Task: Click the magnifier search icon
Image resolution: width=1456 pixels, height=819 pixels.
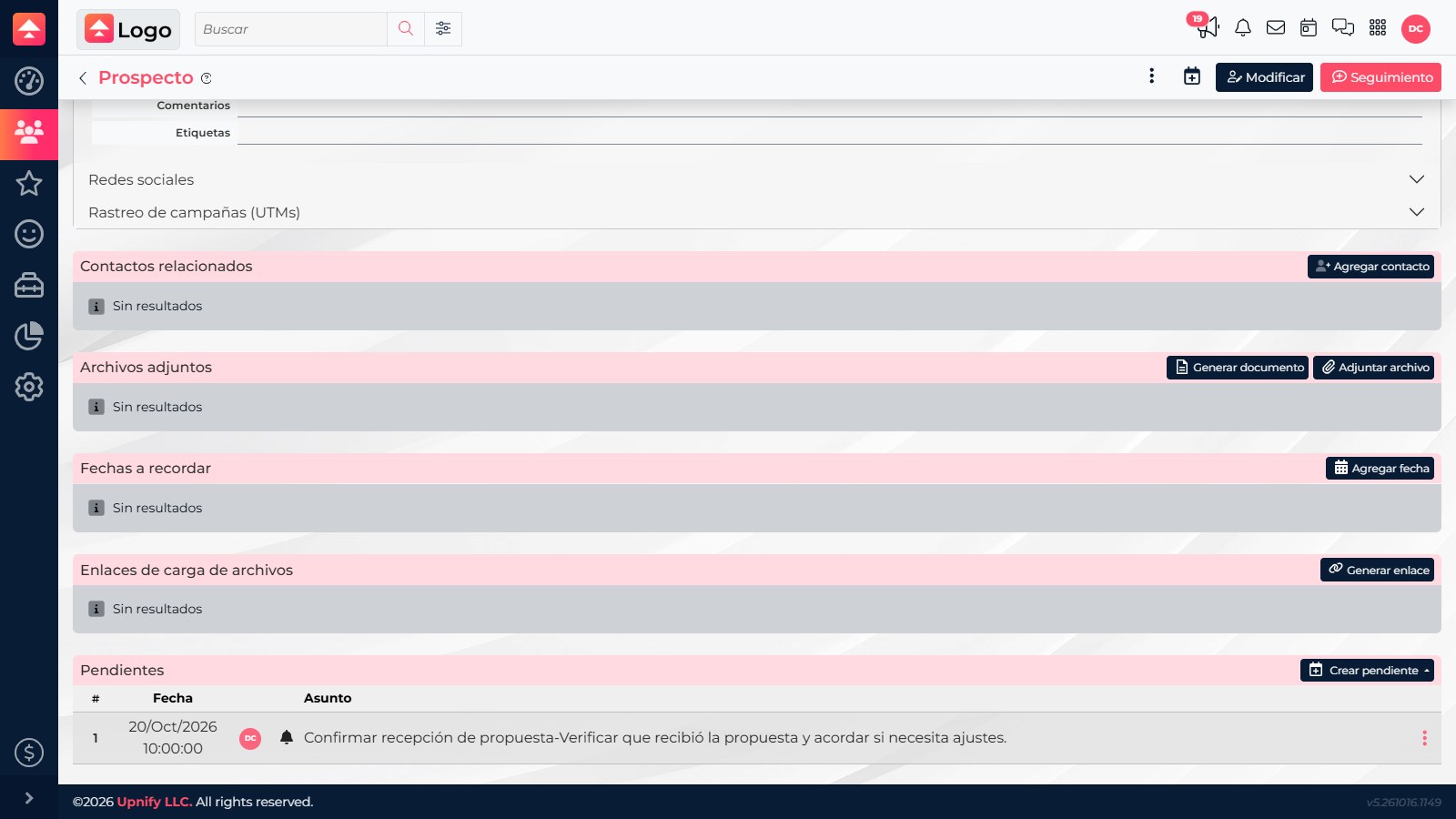Action: click(406, 29)
